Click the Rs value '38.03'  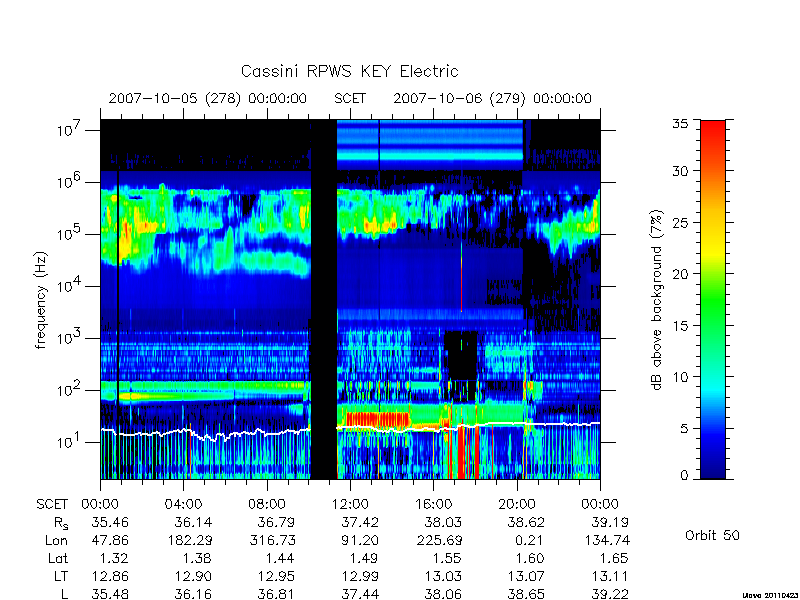[x=443, y=522]
